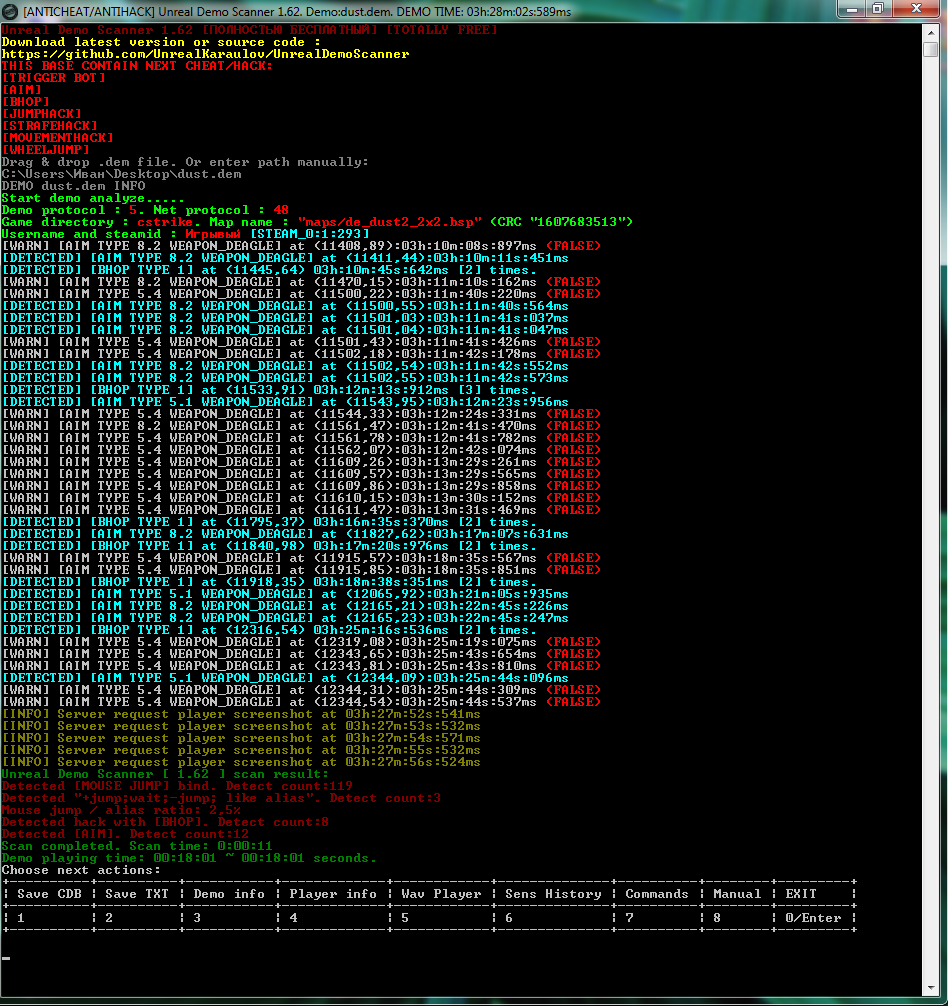Click the "Desktop\dust.dem" file path line
Screen dimensions: 948x1006
[x=121, y=174]
